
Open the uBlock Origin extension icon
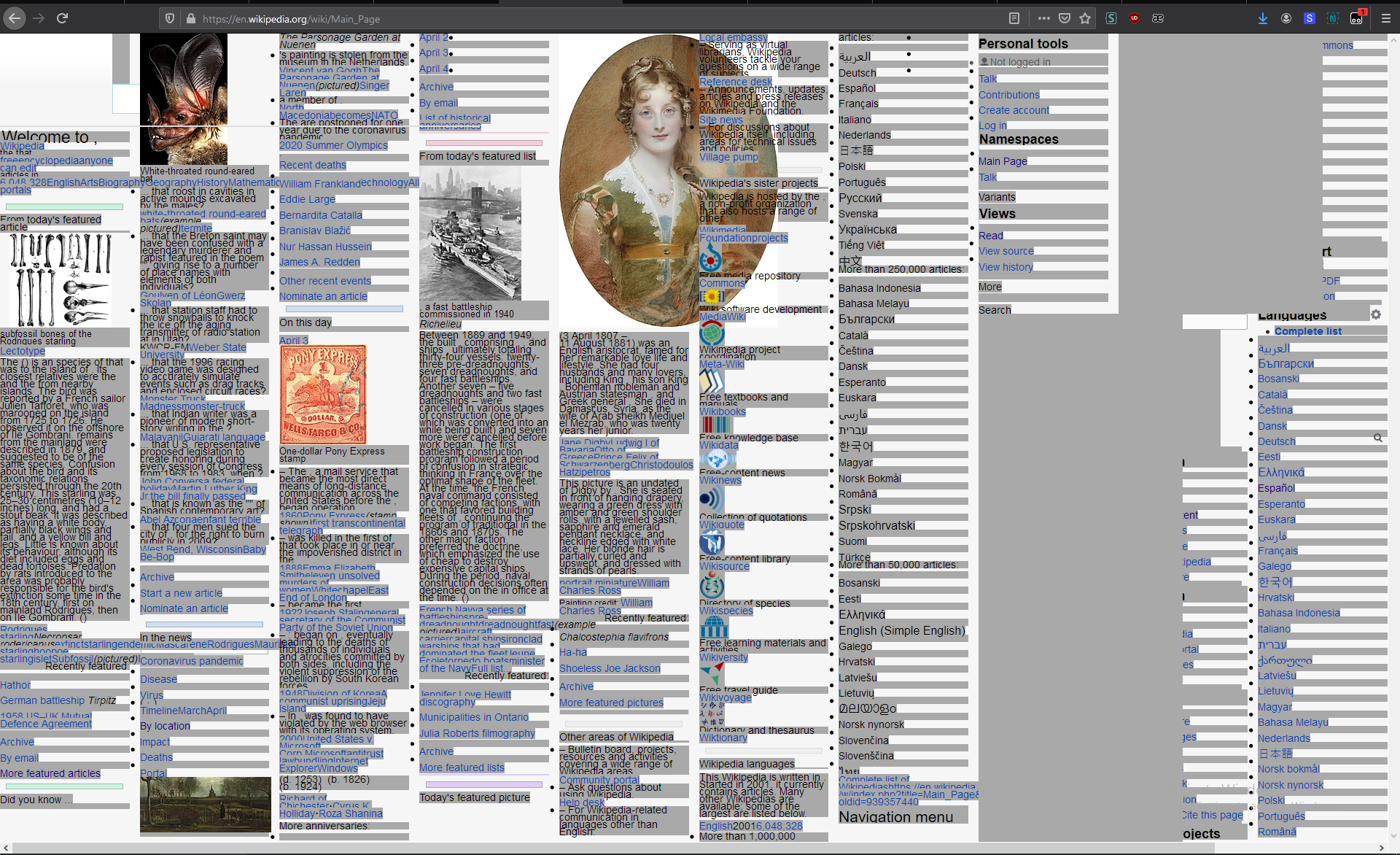(1135, 18)
